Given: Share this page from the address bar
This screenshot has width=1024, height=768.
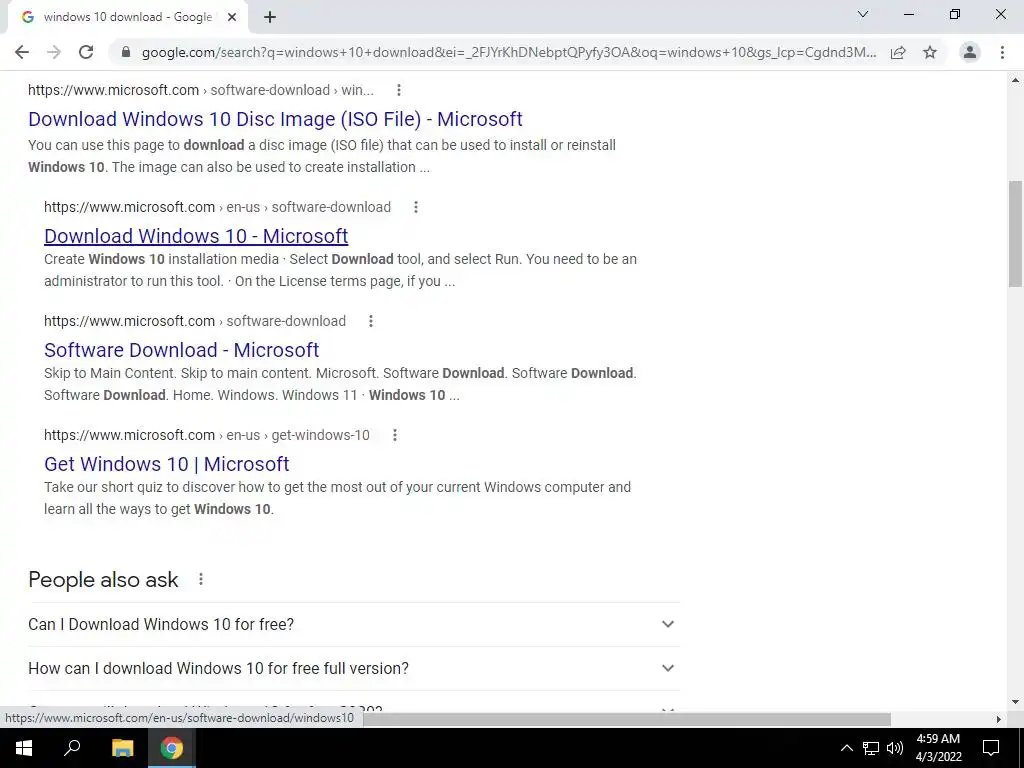Looking at the screenshot, I should coord(898,52).
